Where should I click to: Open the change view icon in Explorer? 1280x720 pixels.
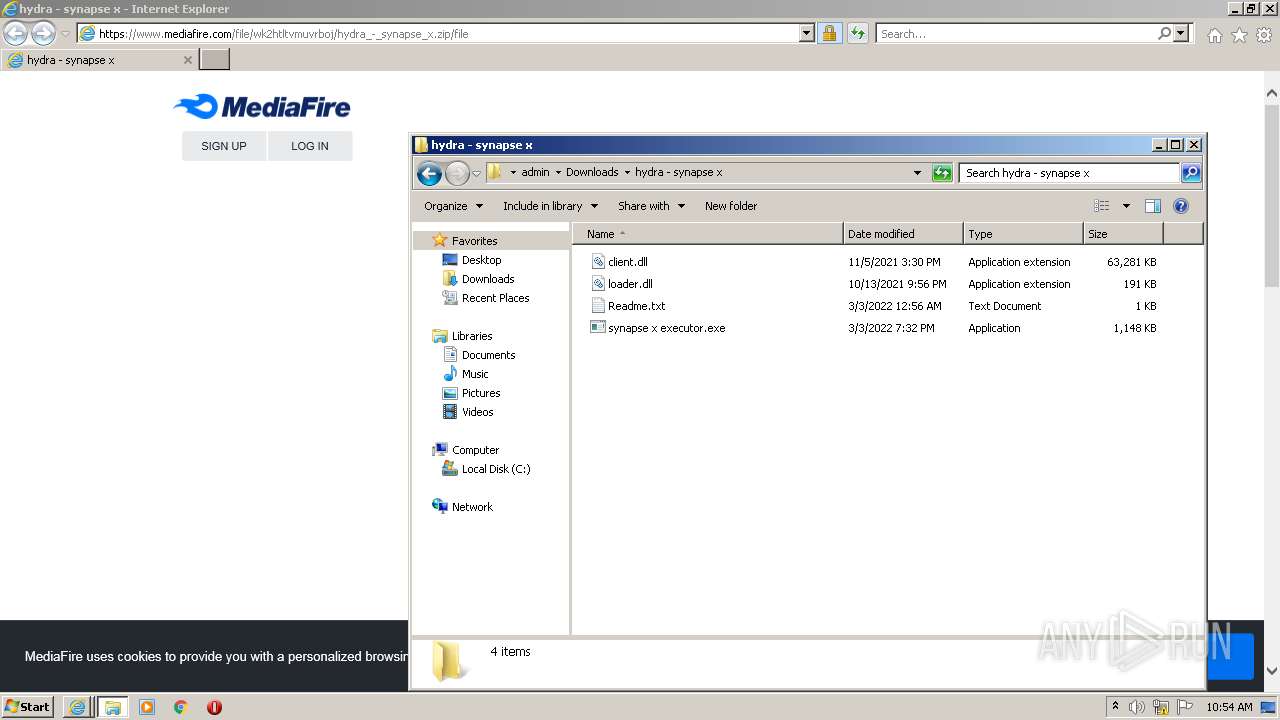[x=1102, y=206]
